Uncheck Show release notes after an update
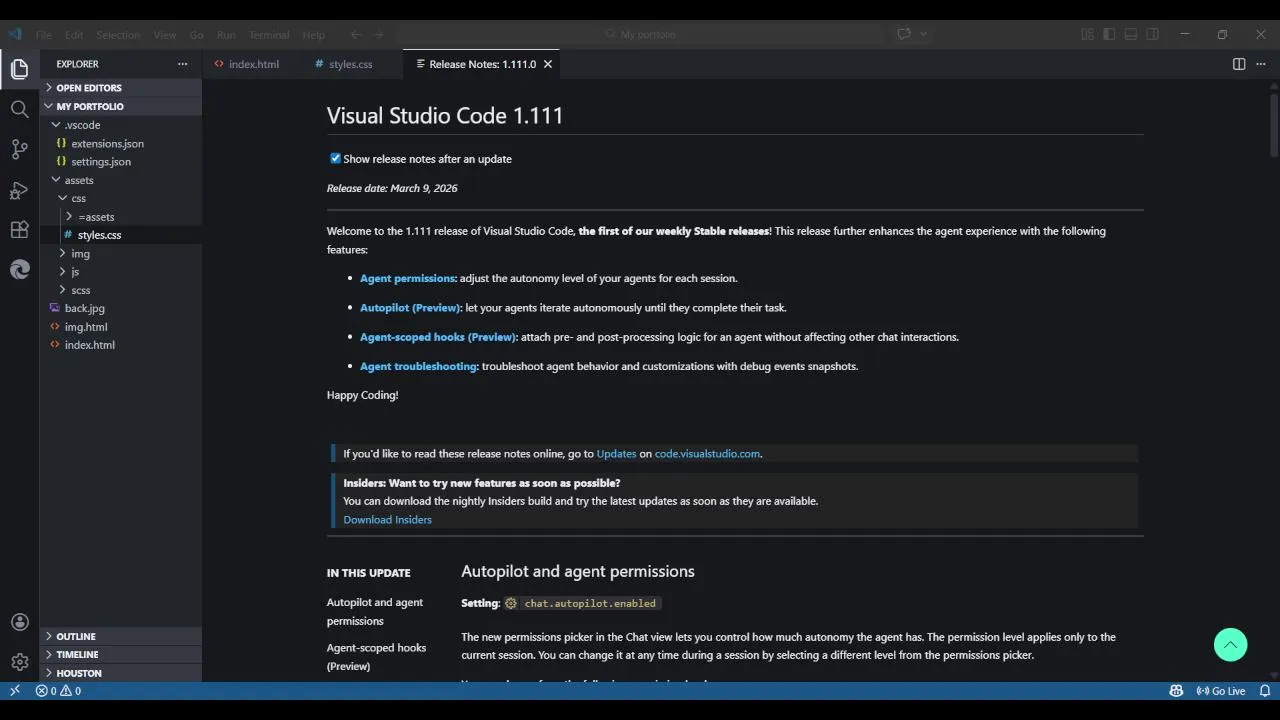Screen dimensions: 1280x720 click(336, 158)
